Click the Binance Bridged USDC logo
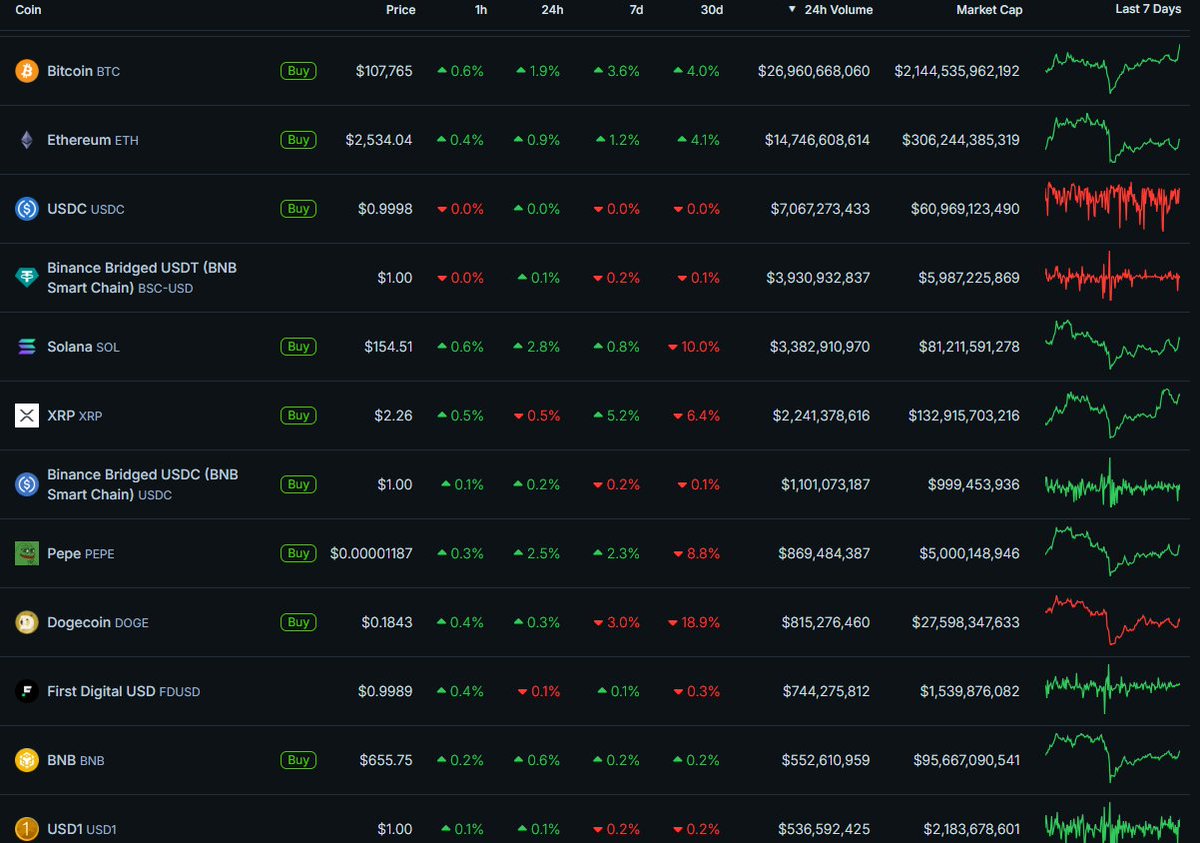Viewport: 1200px width, 843px height. 27,484
